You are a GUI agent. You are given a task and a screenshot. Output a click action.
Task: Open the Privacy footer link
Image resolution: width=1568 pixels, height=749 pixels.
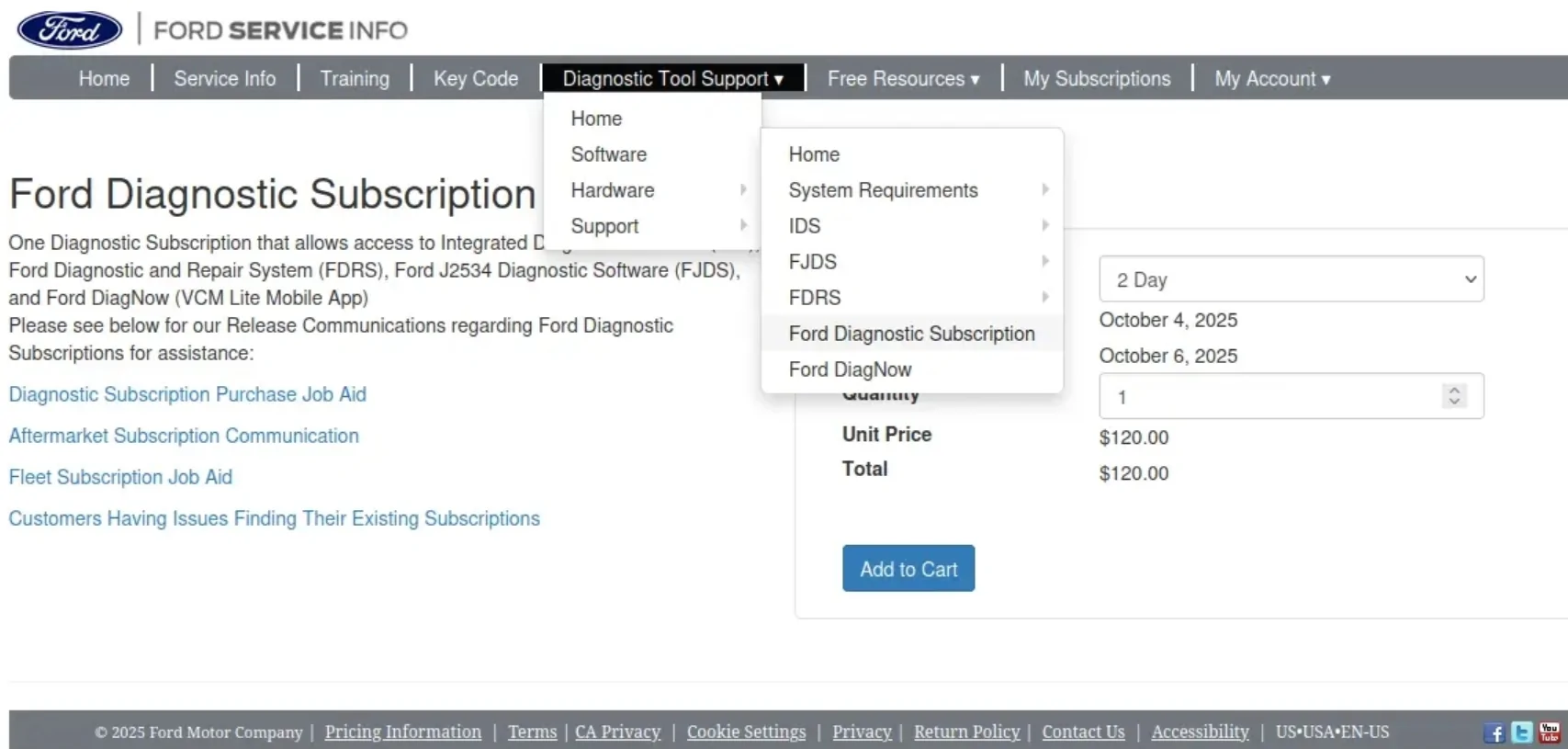coord(863,732)
